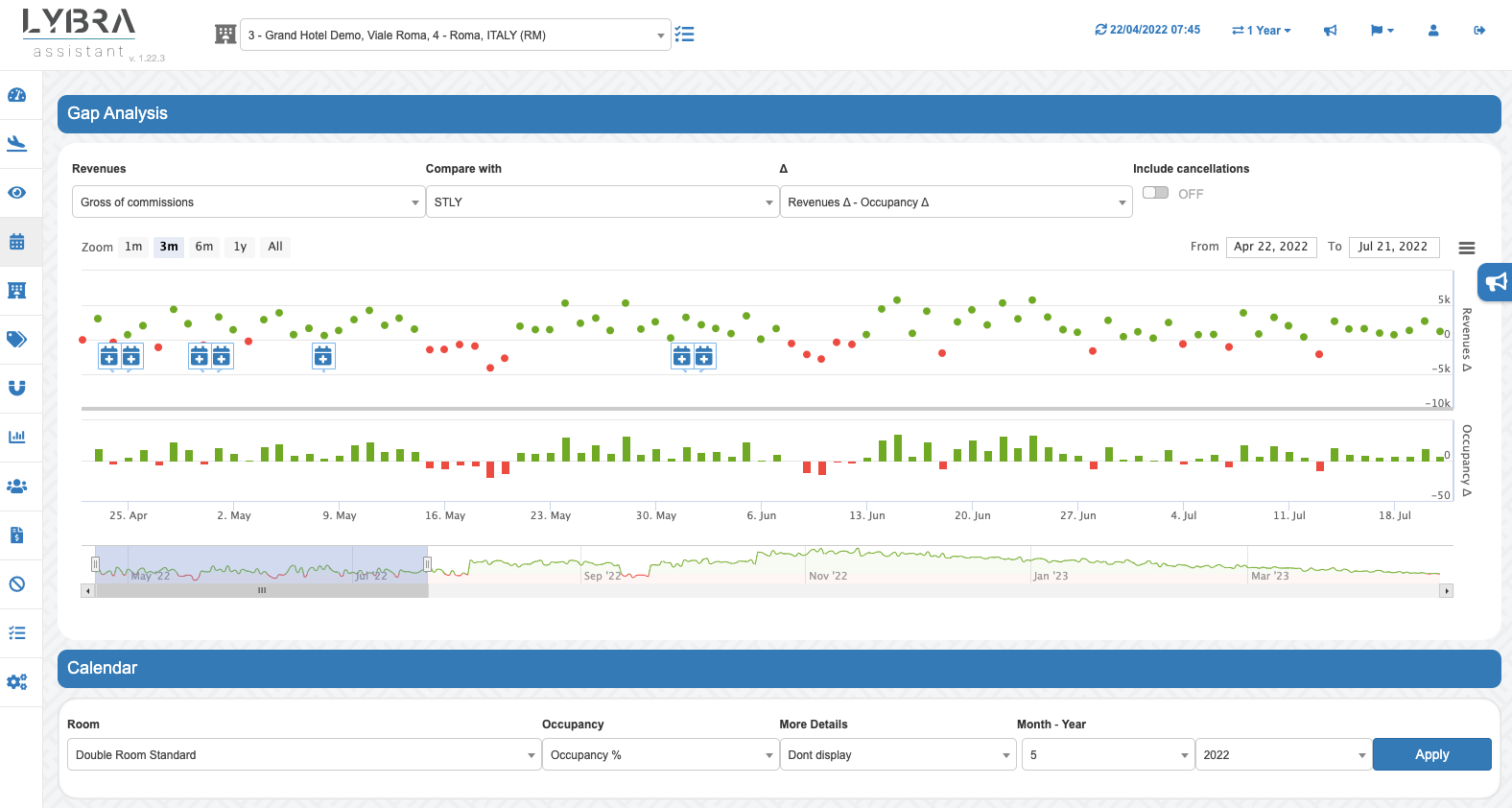1512x808 pixels.
Task: Click the 22/04/2022 07:45 refresh link
Action: pos(1147,30)
